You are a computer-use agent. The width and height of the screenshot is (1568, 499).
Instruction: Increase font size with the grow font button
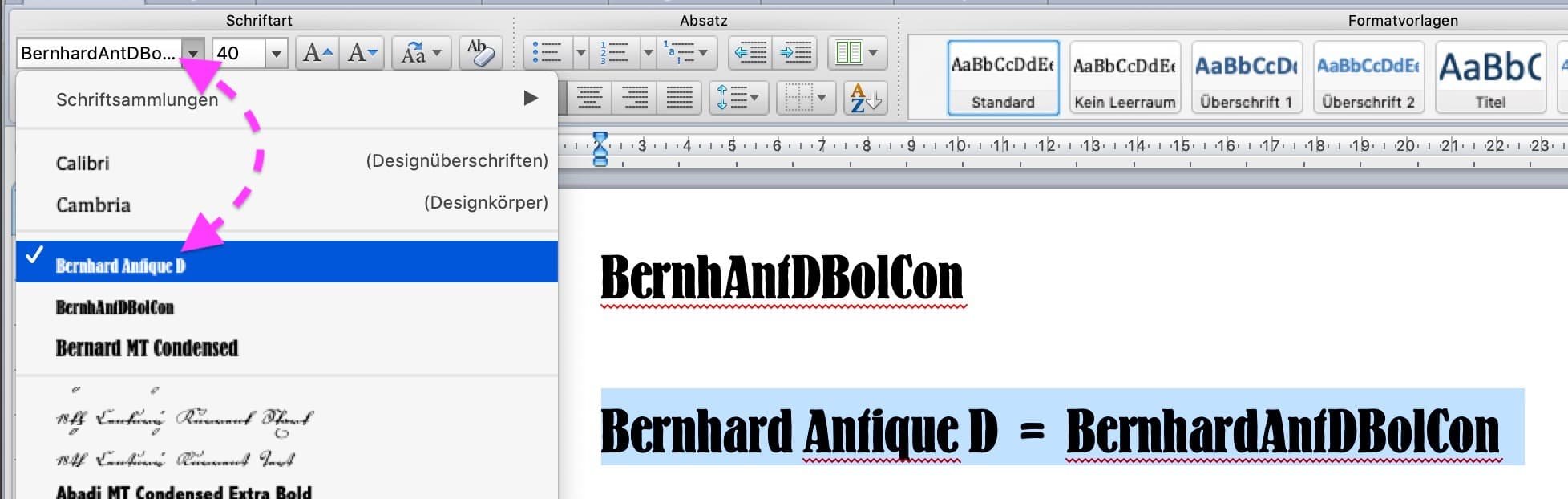[317, 54]
